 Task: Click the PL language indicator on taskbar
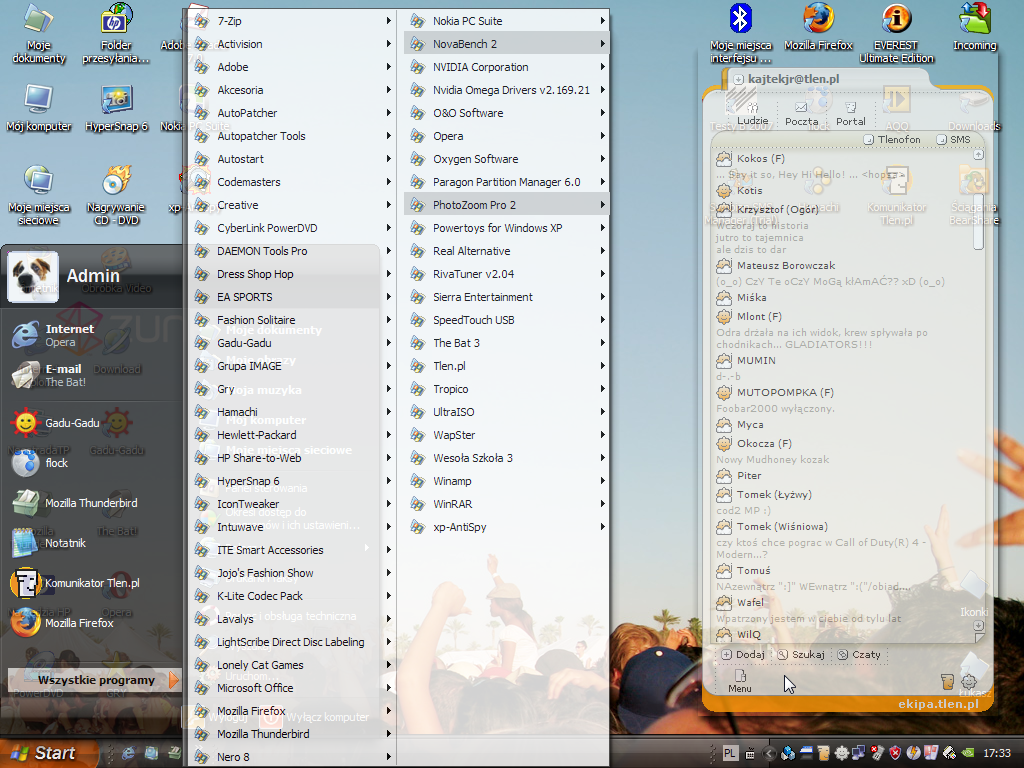click(x=730, y=753)
